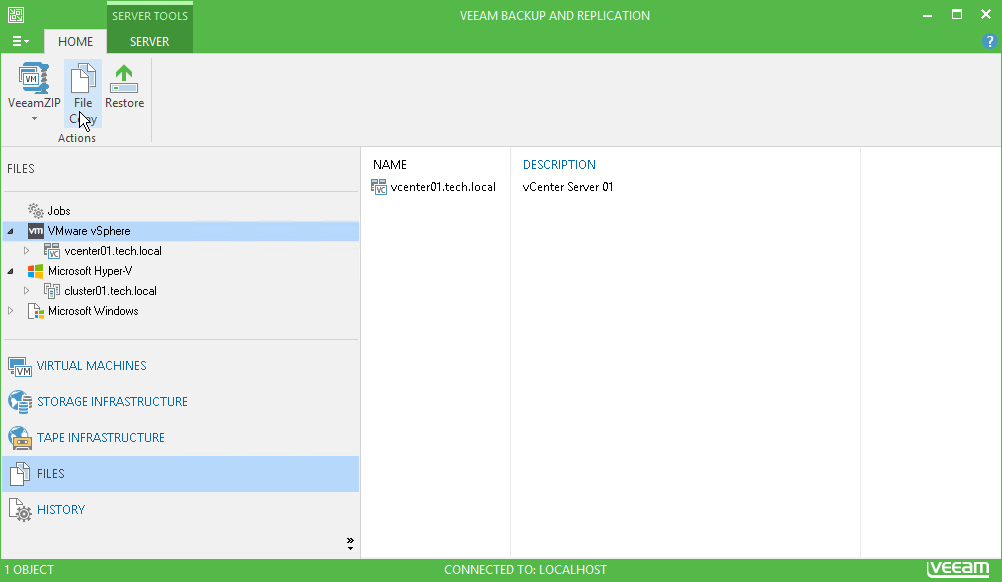1002x582 pixels.
Task: Collapse the Microsoft Hyper-V node
Action: pos(10,271)
